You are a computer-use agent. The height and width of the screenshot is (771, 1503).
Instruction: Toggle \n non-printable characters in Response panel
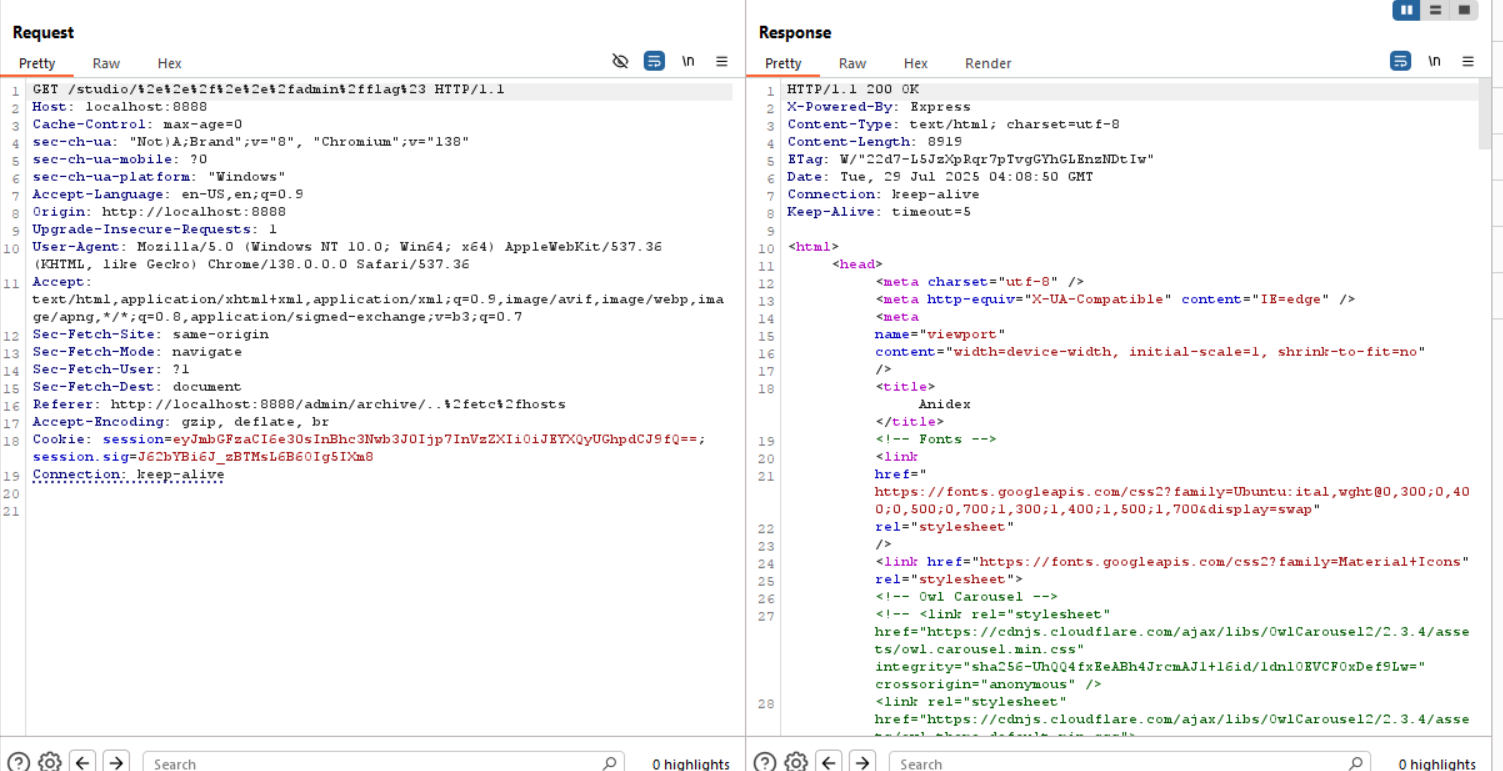(x=1434, y=62)
